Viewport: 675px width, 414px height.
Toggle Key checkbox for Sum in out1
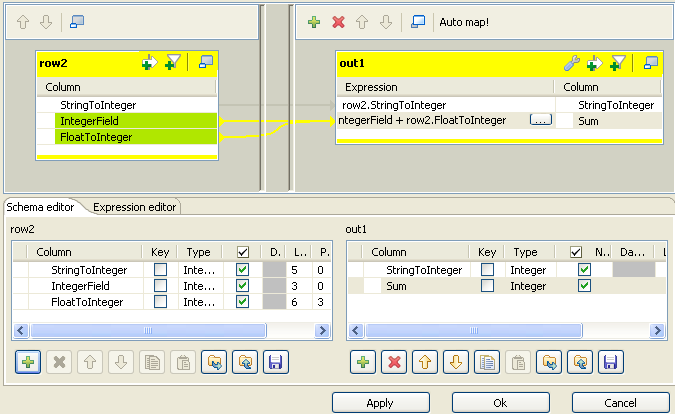click(x=487, y=286)
